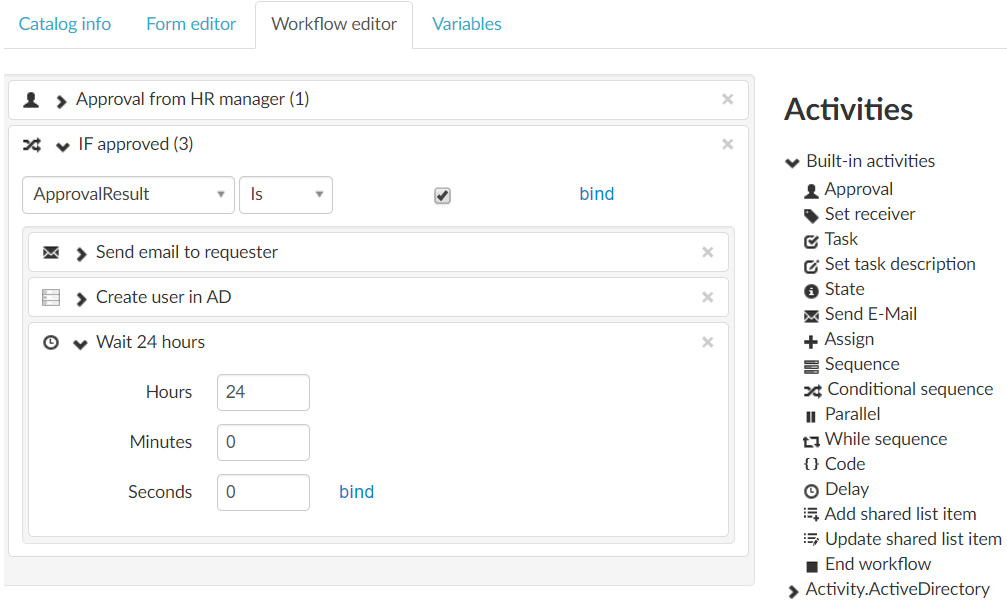Switch to the Form editor tab

click(x=191, y=24)
